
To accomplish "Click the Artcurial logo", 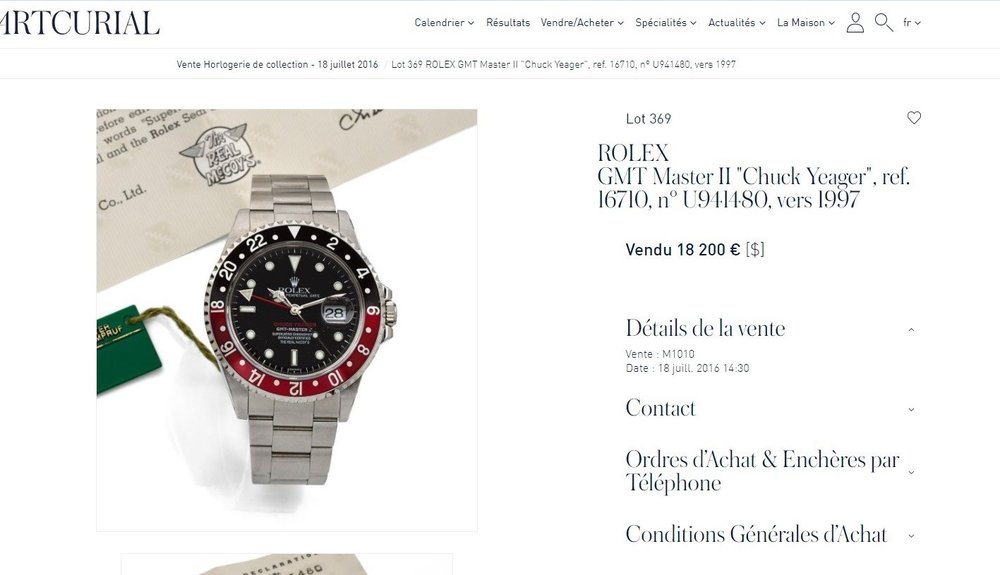I will (79, 23).
